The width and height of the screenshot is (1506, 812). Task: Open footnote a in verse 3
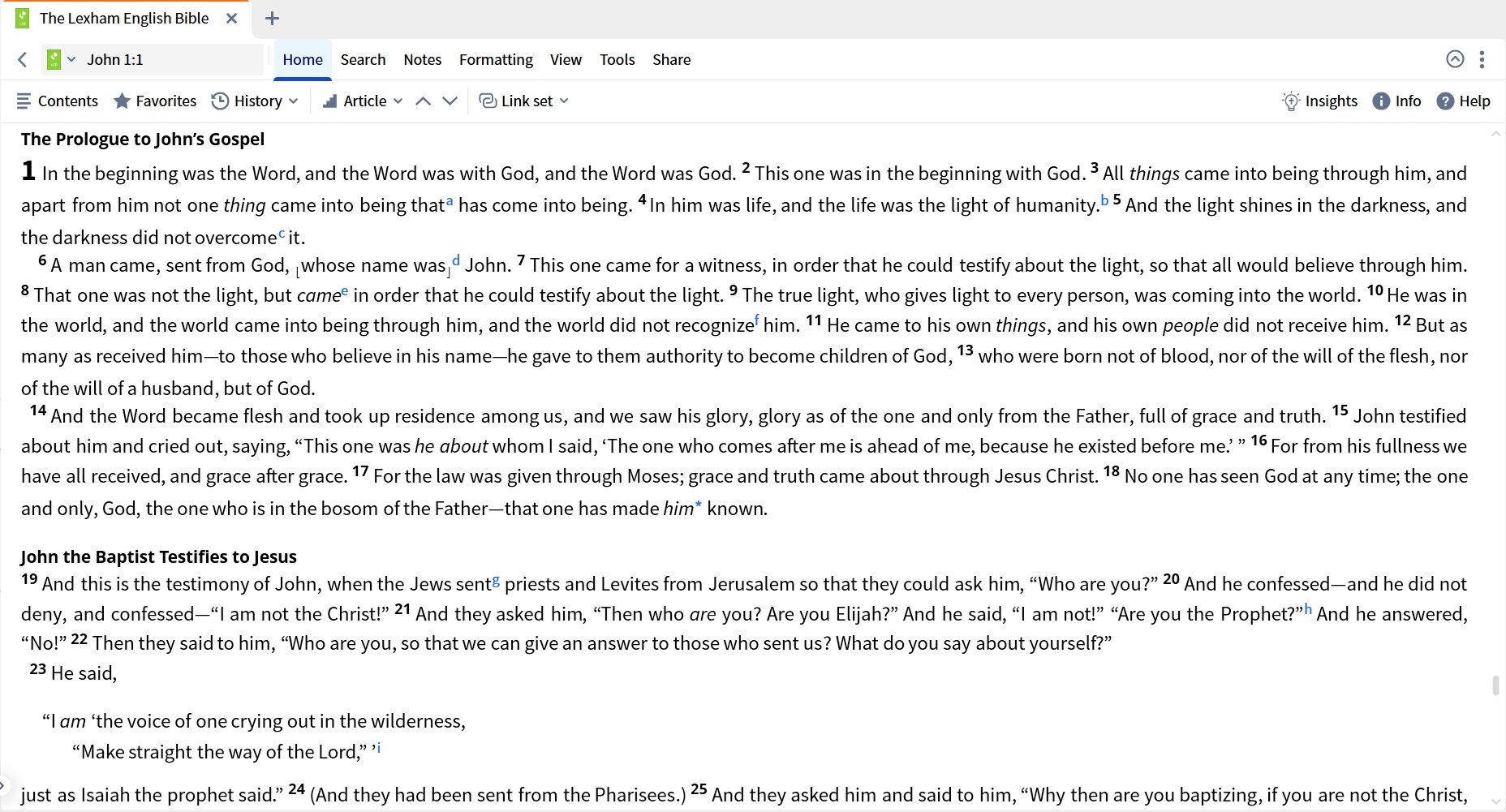coord(450,200)
